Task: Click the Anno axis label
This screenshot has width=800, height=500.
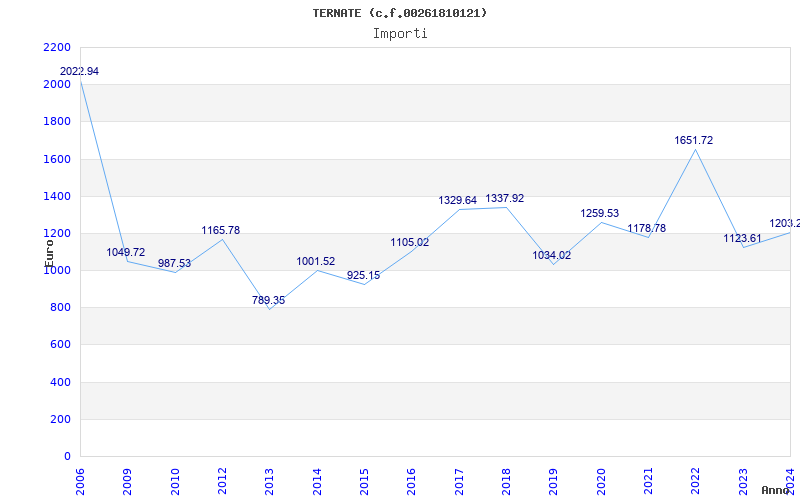Action: (776, 490)
